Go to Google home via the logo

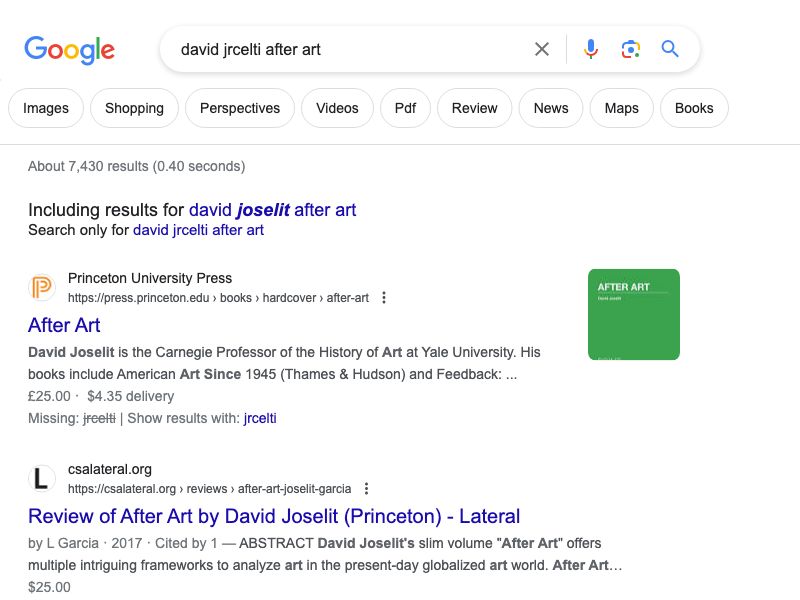pos(69,50)
